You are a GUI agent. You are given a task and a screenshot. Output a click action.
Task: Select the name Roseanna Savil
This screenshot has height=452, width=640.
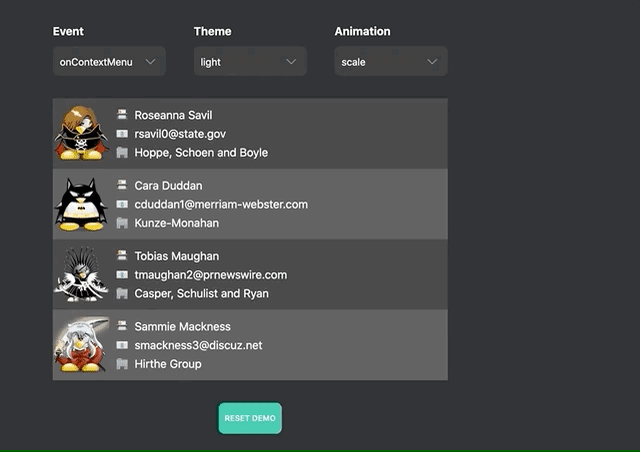pos(173,115)
